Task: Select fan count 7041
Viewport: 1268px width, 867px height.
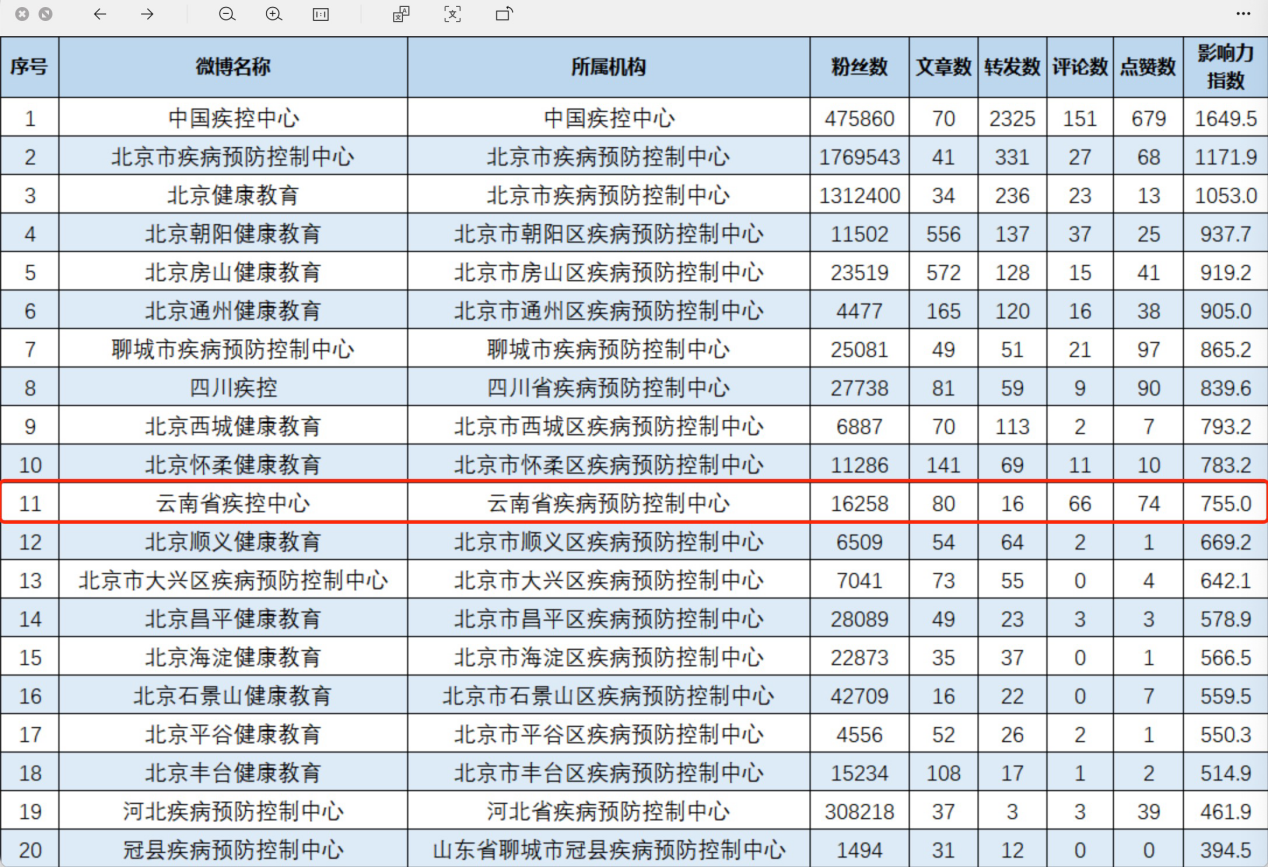Action: (x=860, y=580)
